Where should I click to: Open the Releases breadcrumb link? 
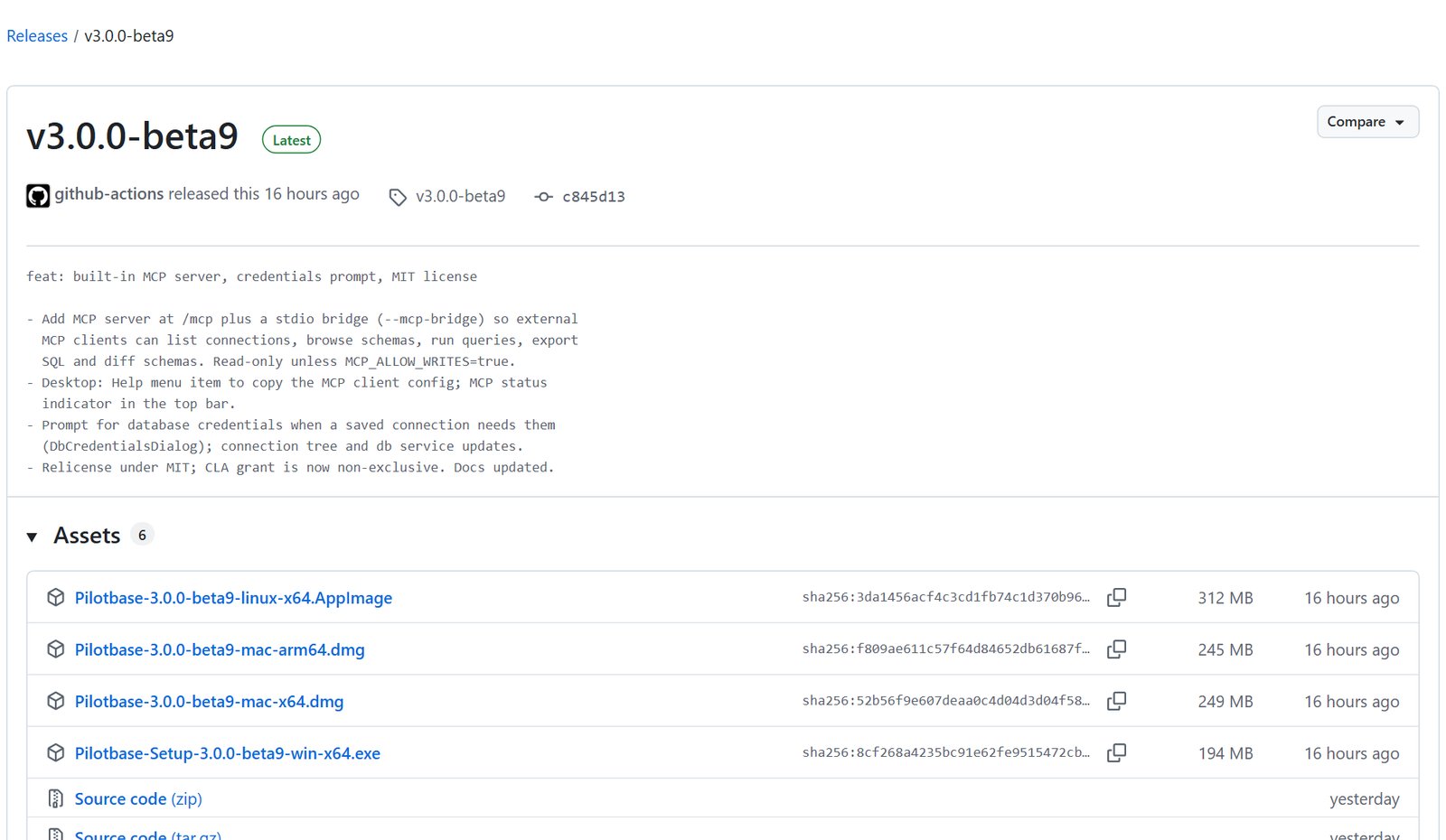[x=37, y=36]
